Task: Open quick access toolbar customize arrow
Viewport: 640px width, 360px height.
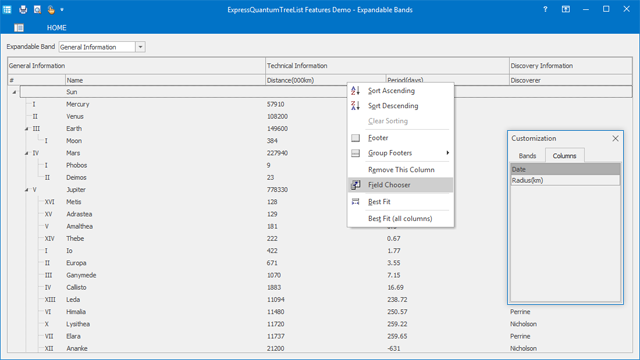Action: [x=62, y=9]
